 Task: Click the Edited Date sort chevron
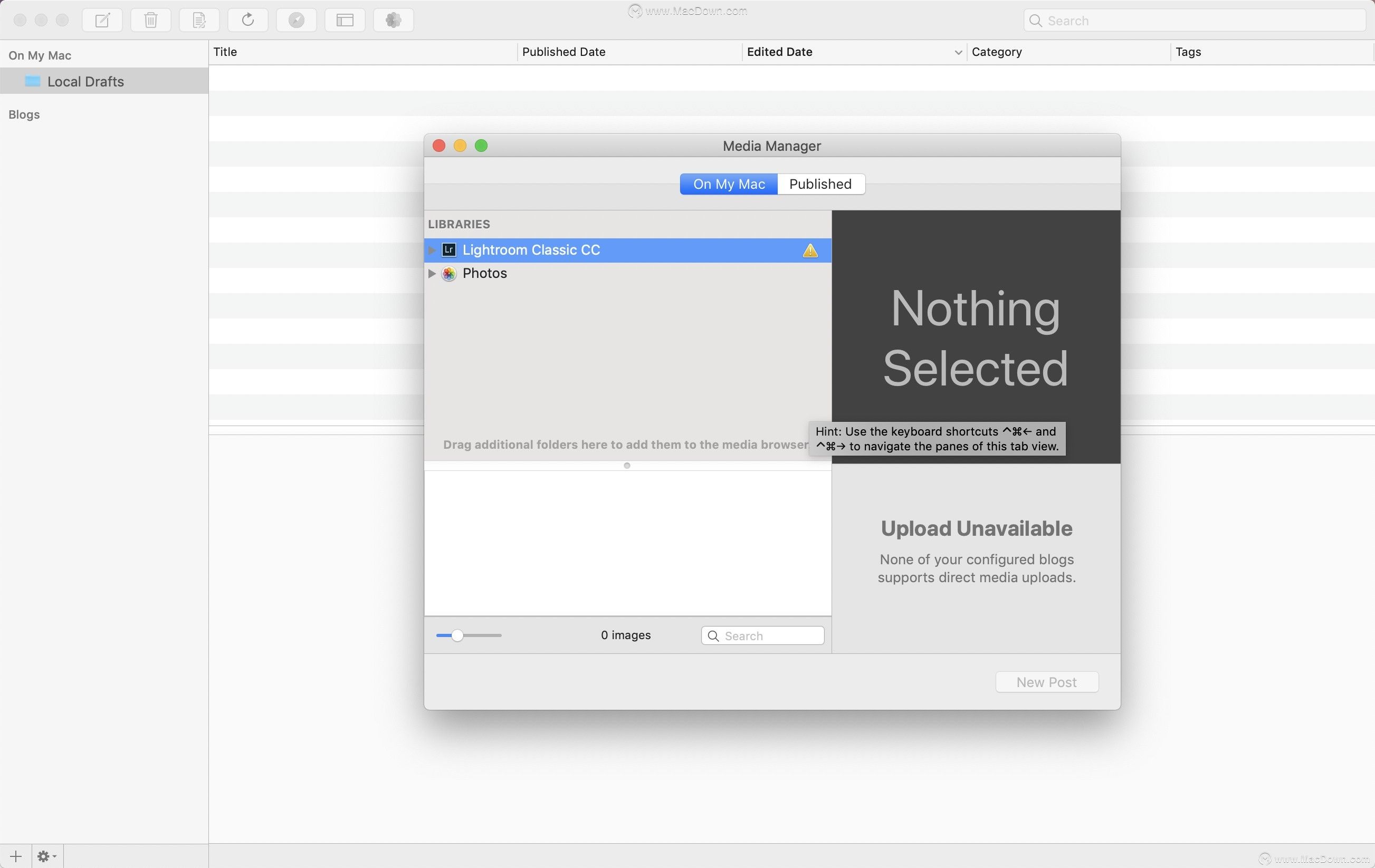[958, 53]
